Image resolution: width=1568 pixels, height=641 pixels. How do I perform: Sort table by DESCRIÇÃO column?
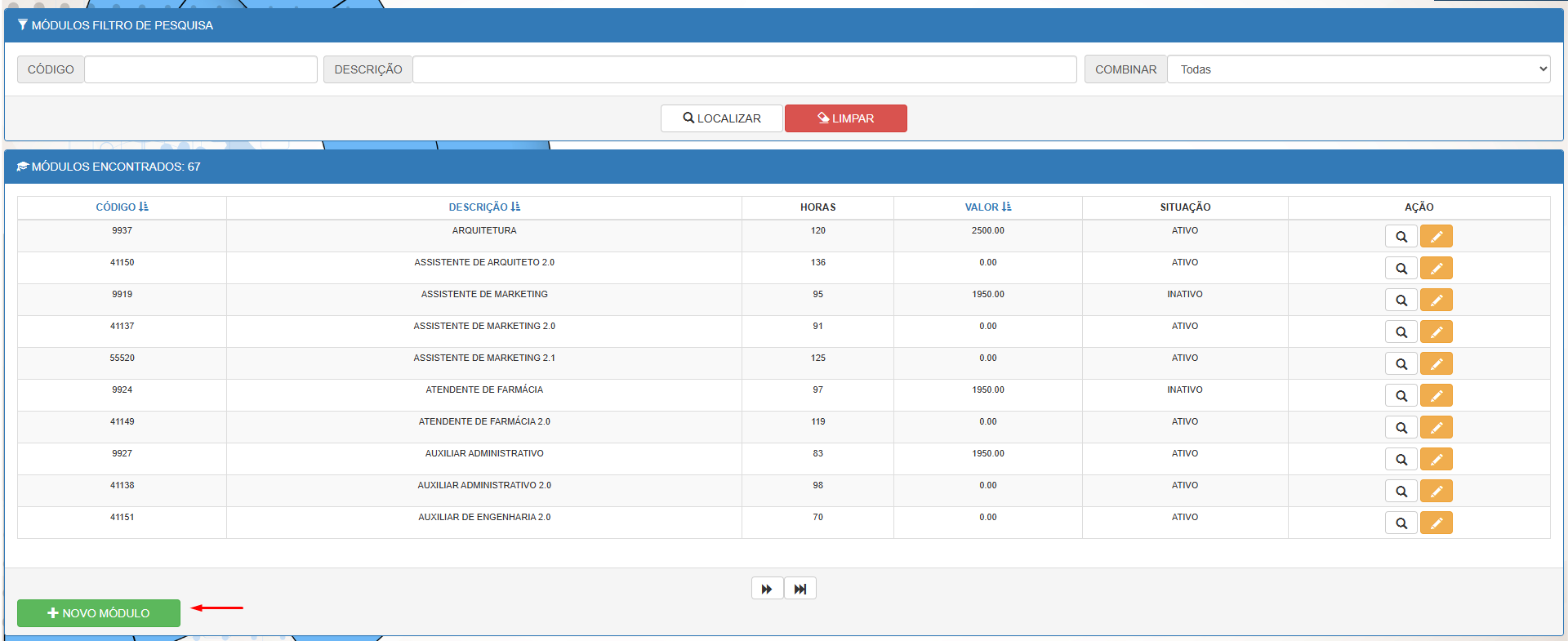[484, 207]
